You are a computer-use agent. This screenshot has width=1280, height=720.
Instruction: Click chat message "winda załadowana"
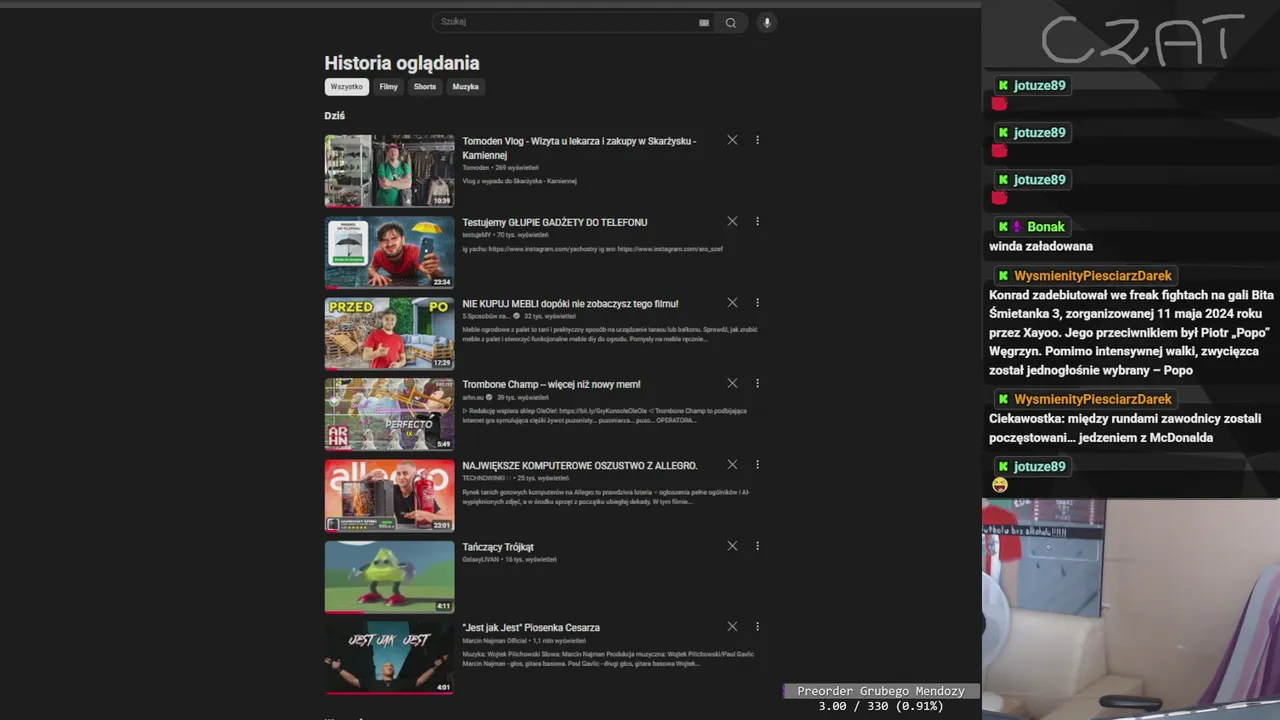(1041, 247)
